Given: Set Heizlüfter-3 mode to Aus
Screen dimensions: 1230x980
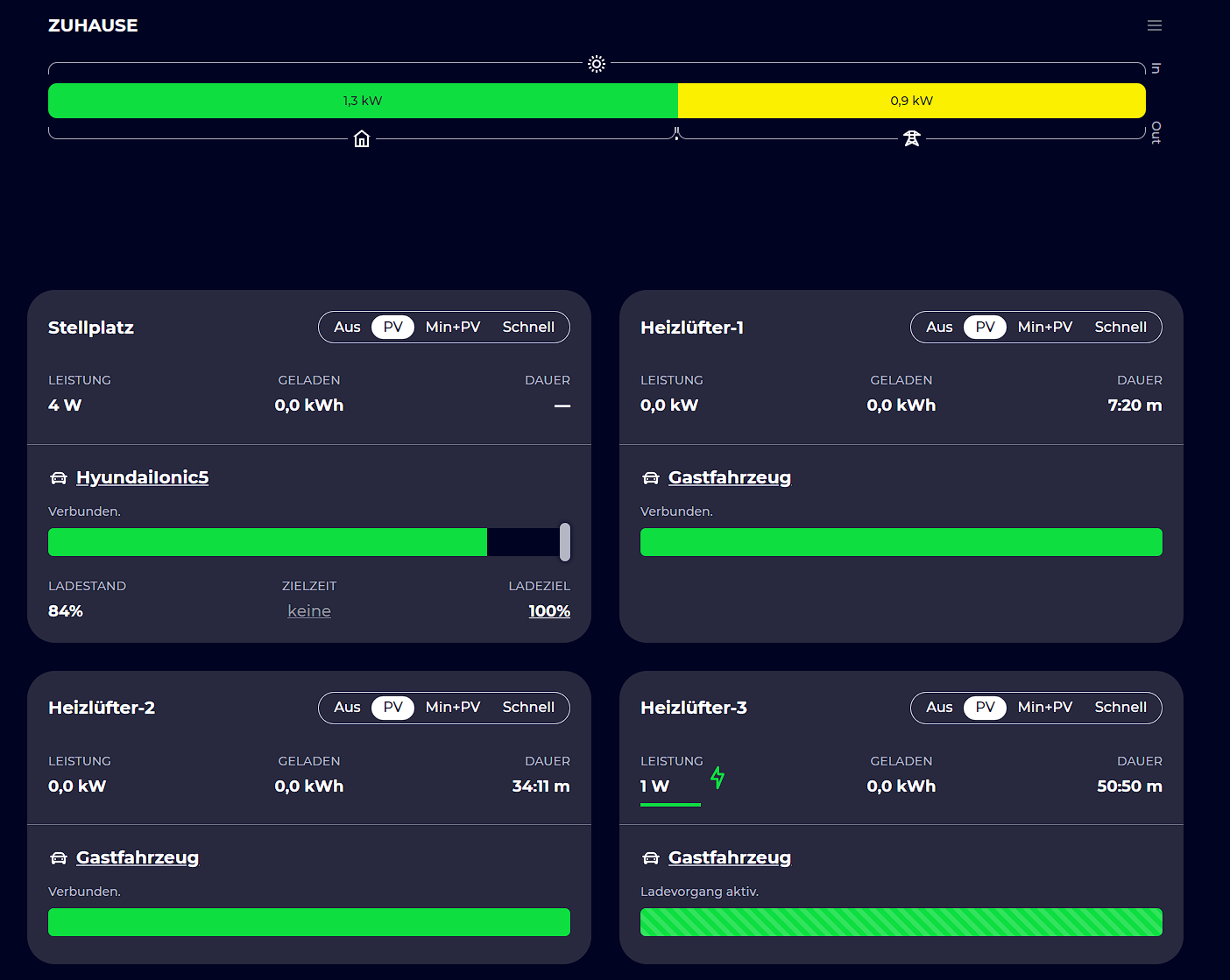Looking at the screenshot, I should click(x=939, y=707).
